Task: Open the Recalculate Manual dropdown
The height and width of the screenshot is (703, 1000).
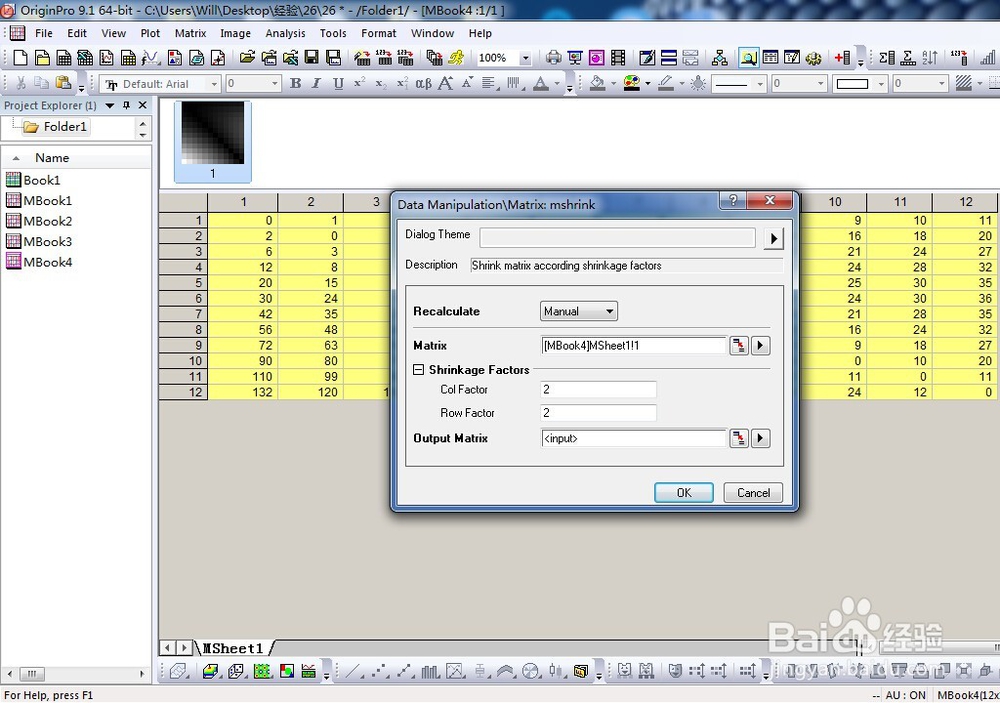Action: point(578,311)
